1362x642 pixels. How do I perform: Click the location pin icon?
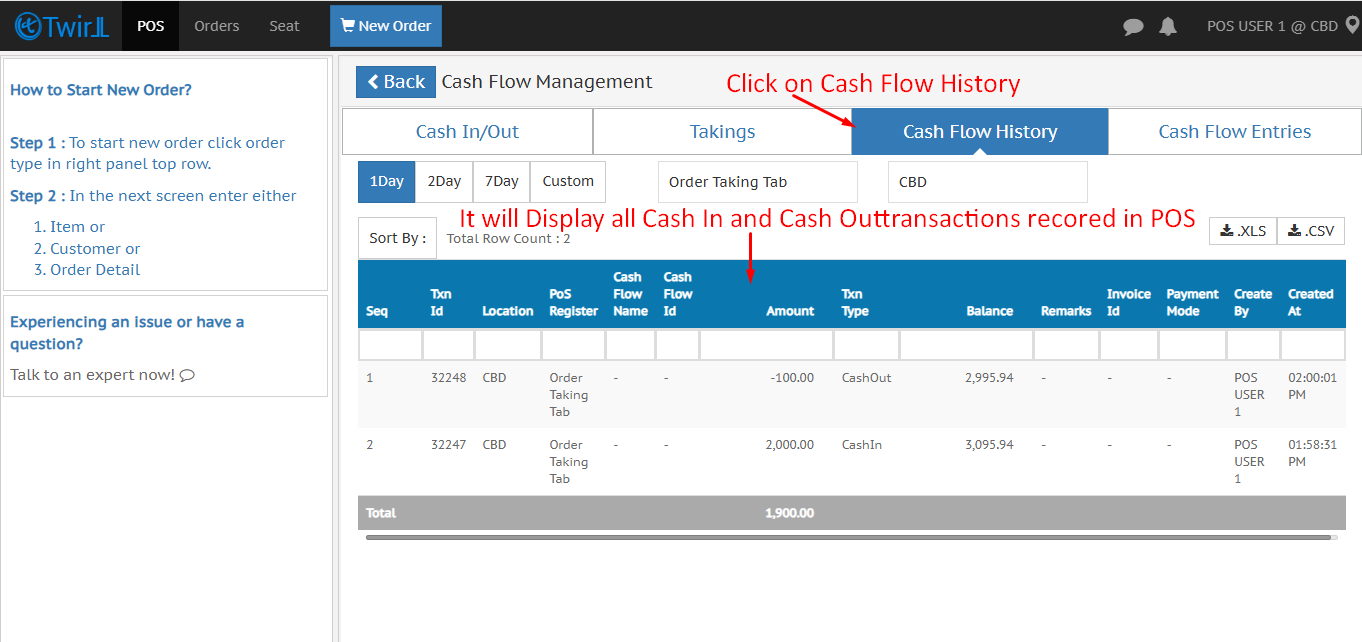[x=1352, y=26]
